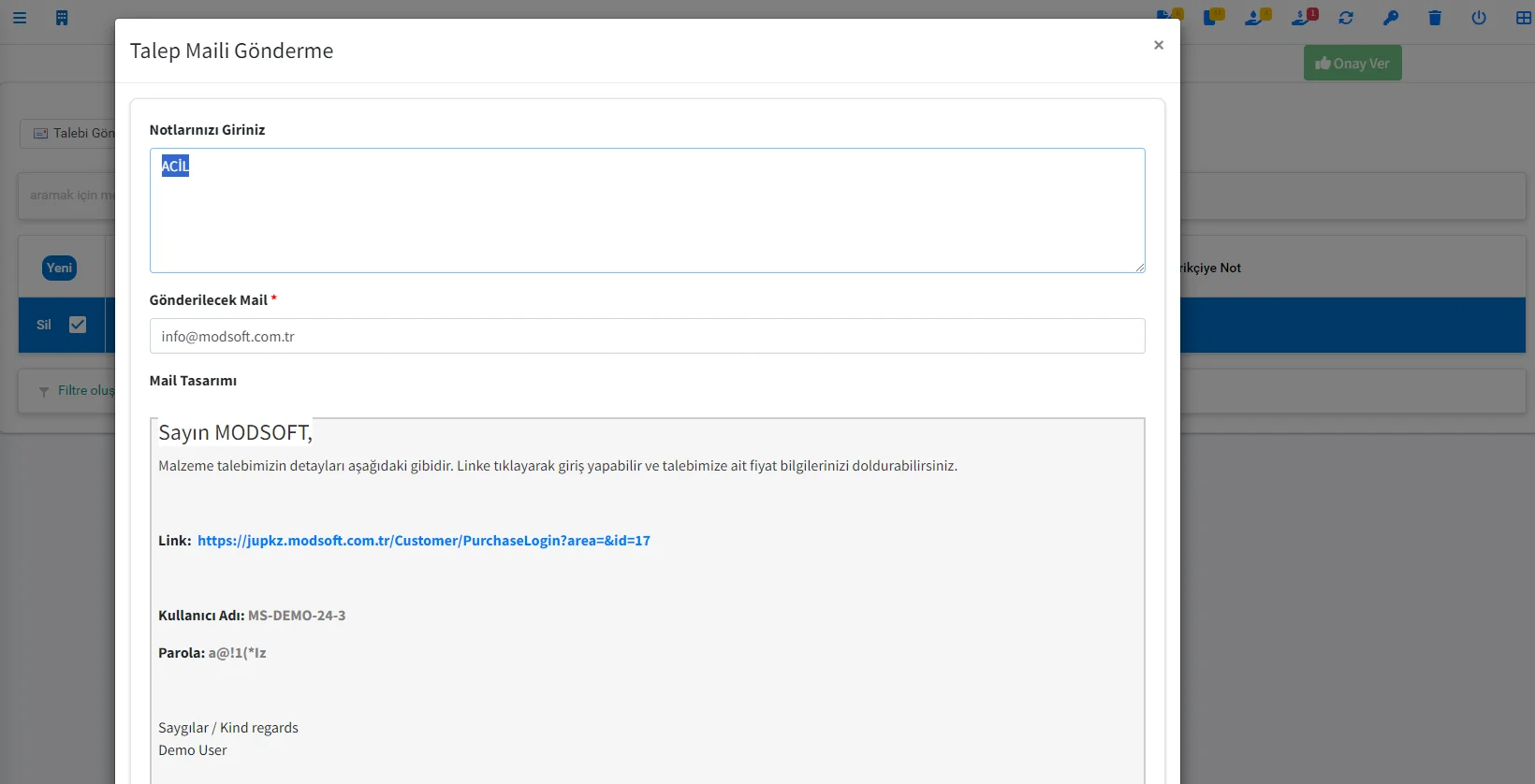1535x784 pixels.
Task: Focus the Gönderilecek Mail input field
Action: pyautogui.click(x=646, y=336)
